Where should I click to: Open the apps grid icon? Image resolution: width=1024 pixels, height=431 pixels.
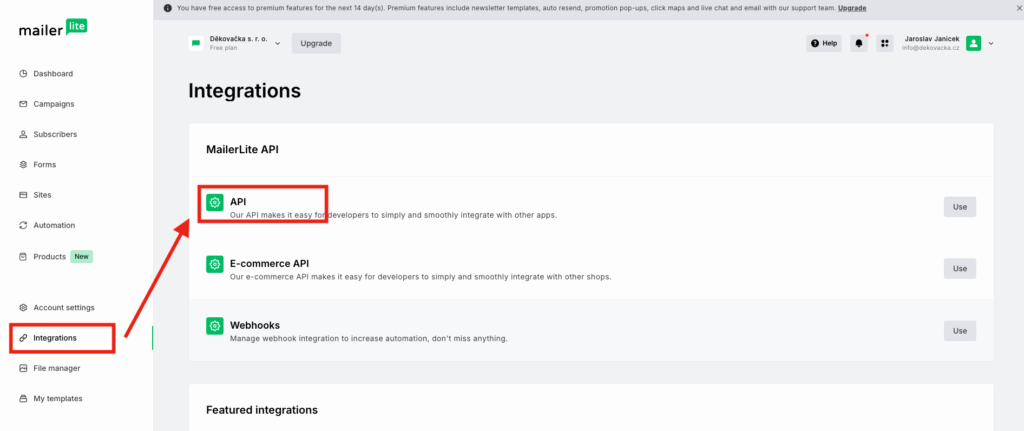click(x=885, y=43)
